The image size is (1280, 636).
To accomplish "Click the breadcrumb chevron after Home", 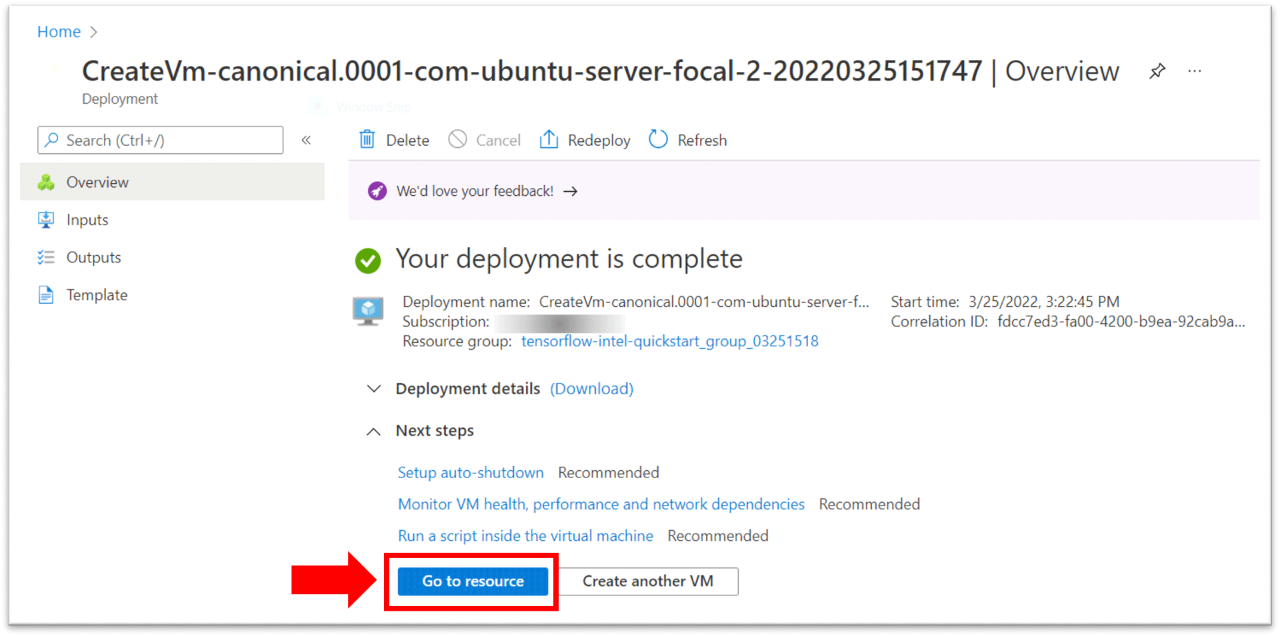I will [94, 32].
